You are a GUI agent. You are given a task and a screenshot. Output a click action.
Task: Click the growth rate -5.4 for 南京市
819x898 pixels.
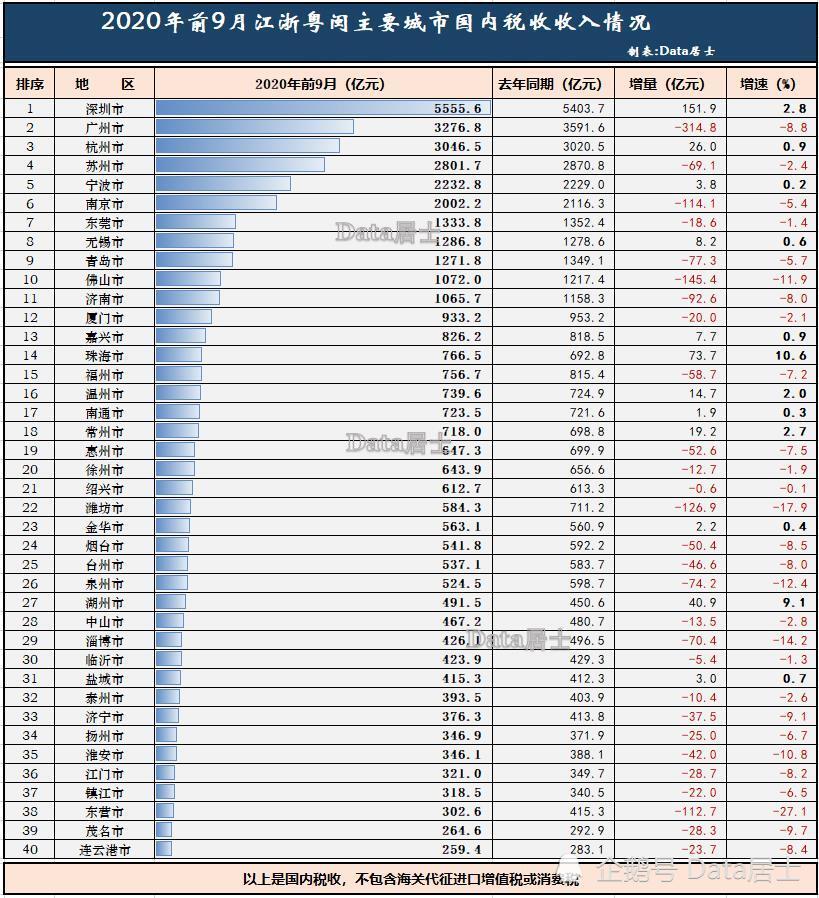point(793,203)
